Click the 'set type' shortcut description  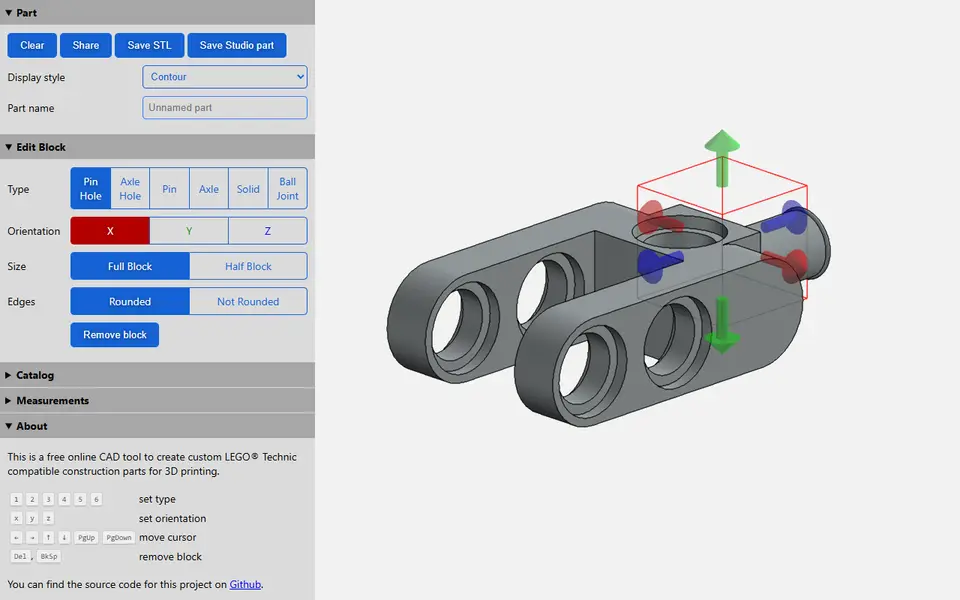[x=157, y=499]
